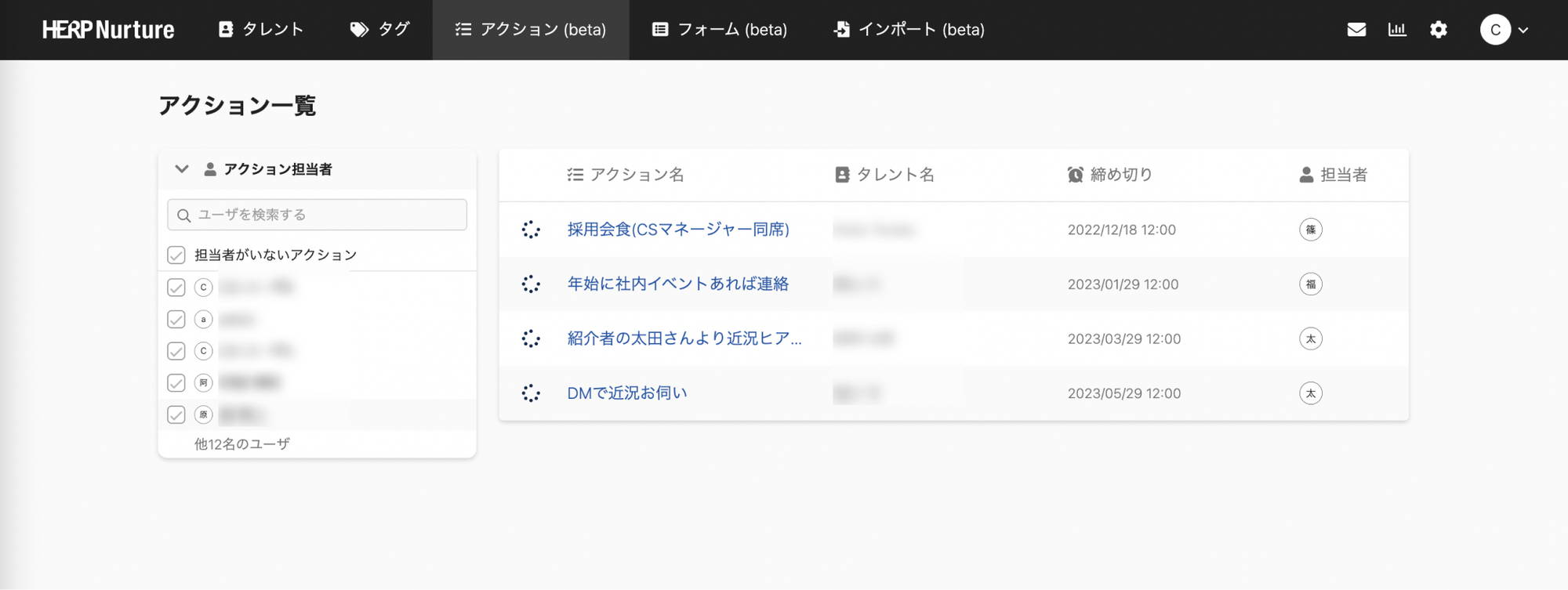
Task: Open 紹介者の太田さんより近況ヒア... action link
Action: click(x=684, y=338)
